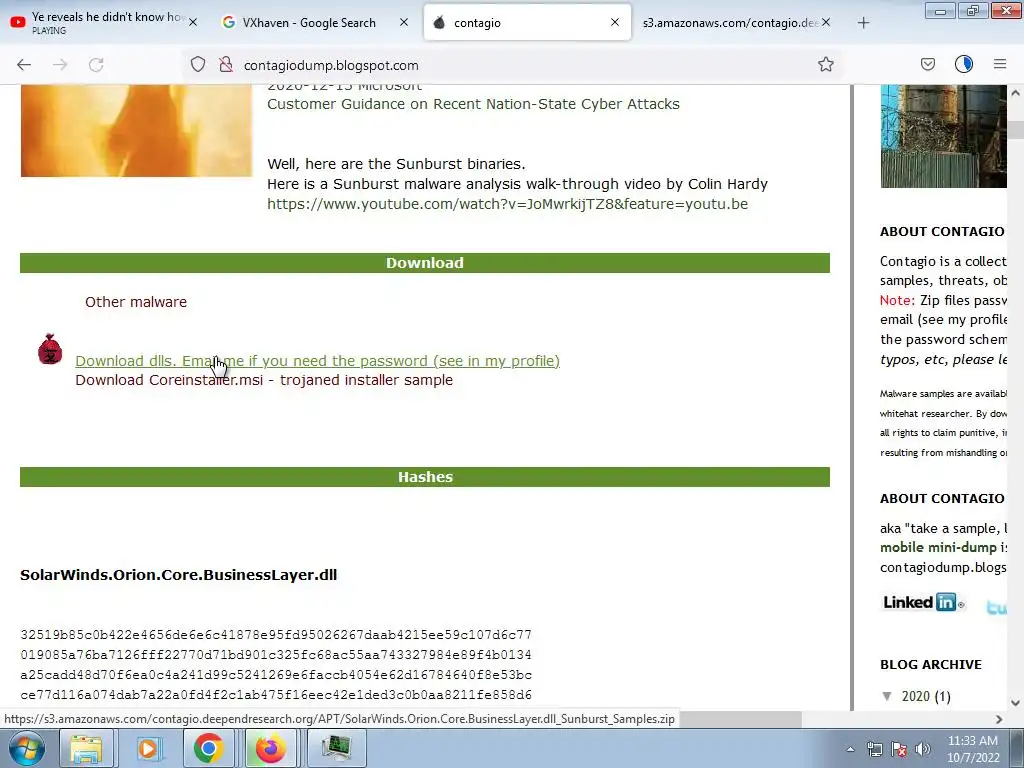Screen dimensions: 1024x768
Task: Click the vertical scrollbar down arrow
Action: (x=1015, y=703)
